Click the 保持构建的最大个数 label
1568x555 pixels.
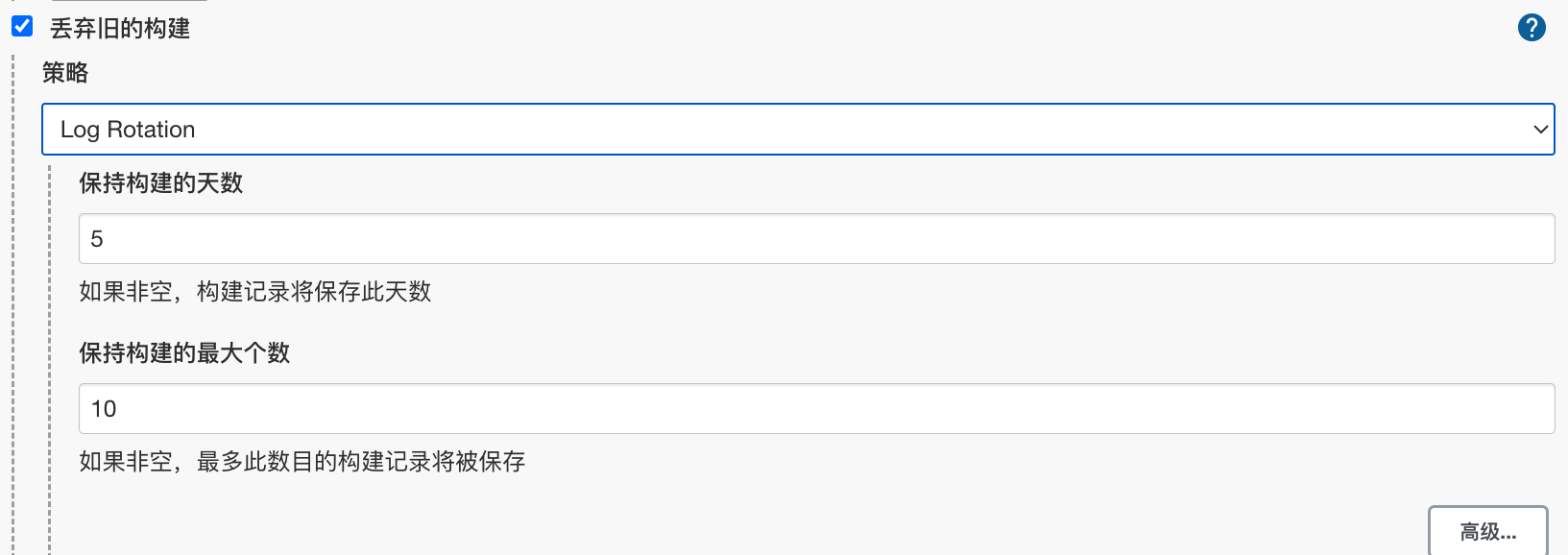click(184, 353)
